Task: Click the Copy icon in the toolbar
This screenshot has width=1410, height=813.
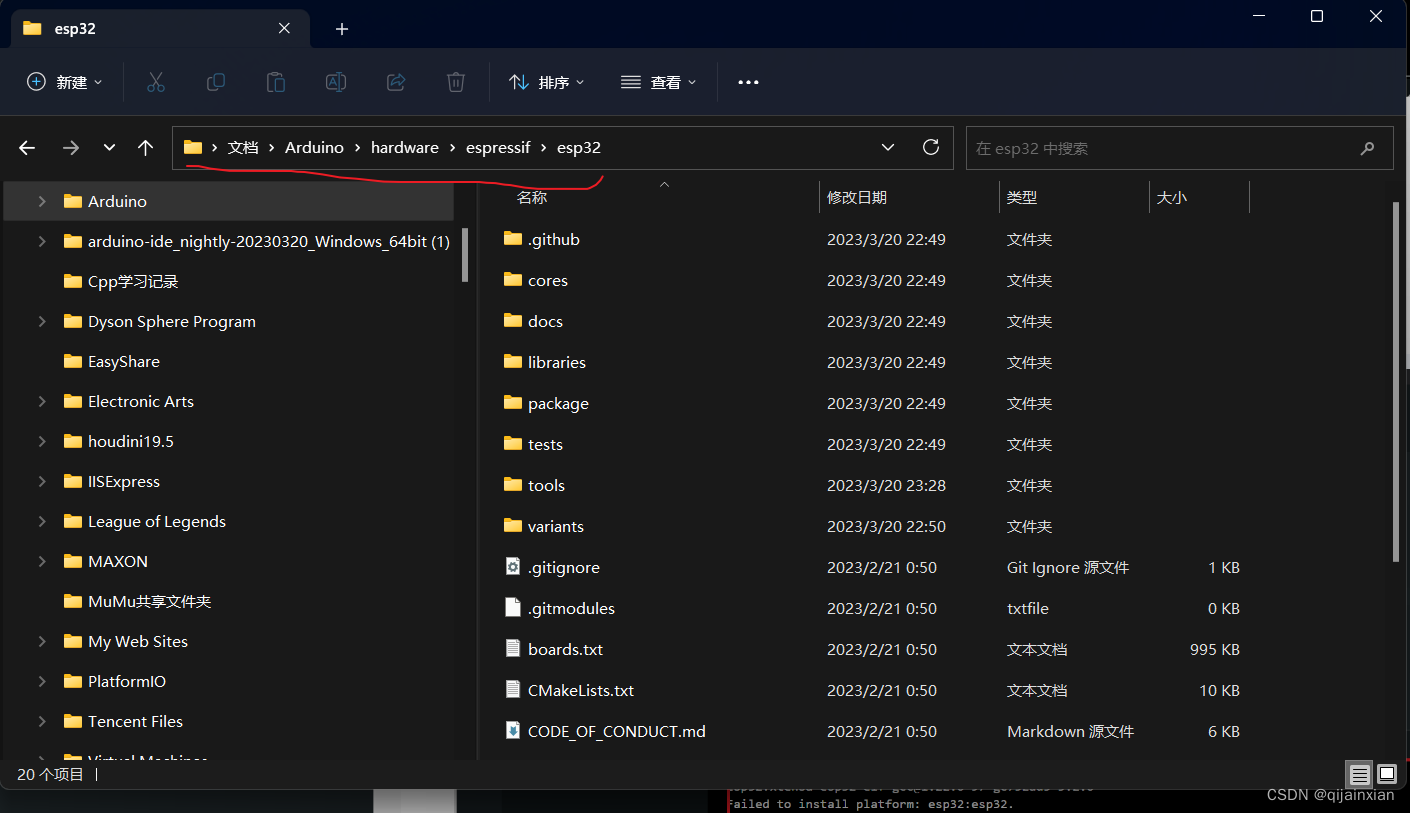Action: 215,82
